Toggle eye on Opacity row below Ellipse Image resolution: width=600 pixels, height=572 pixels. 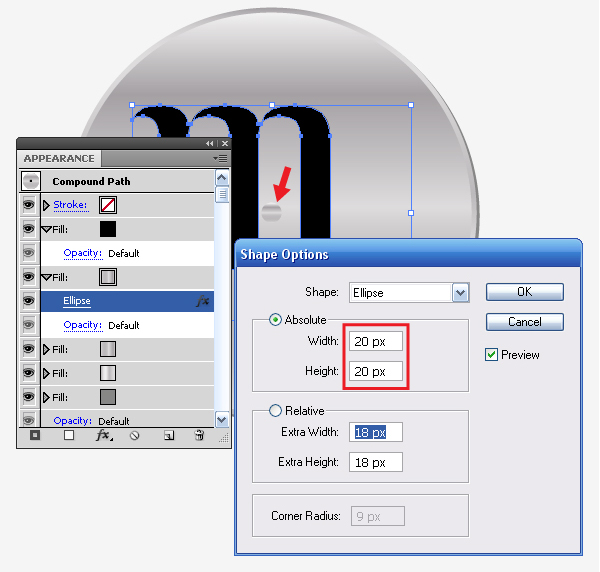tap(29, 325)
